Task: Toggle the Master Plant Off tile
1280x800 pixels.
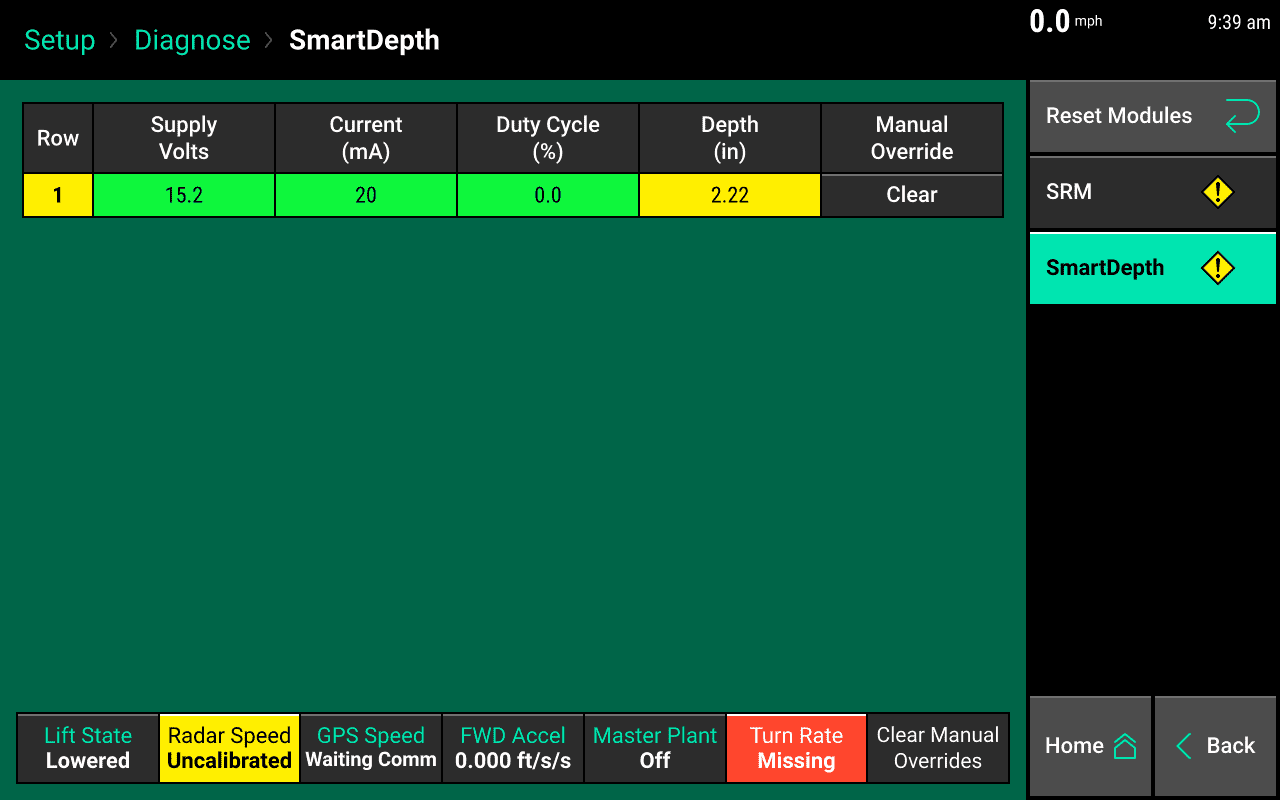Action: (x=655, y=748)
